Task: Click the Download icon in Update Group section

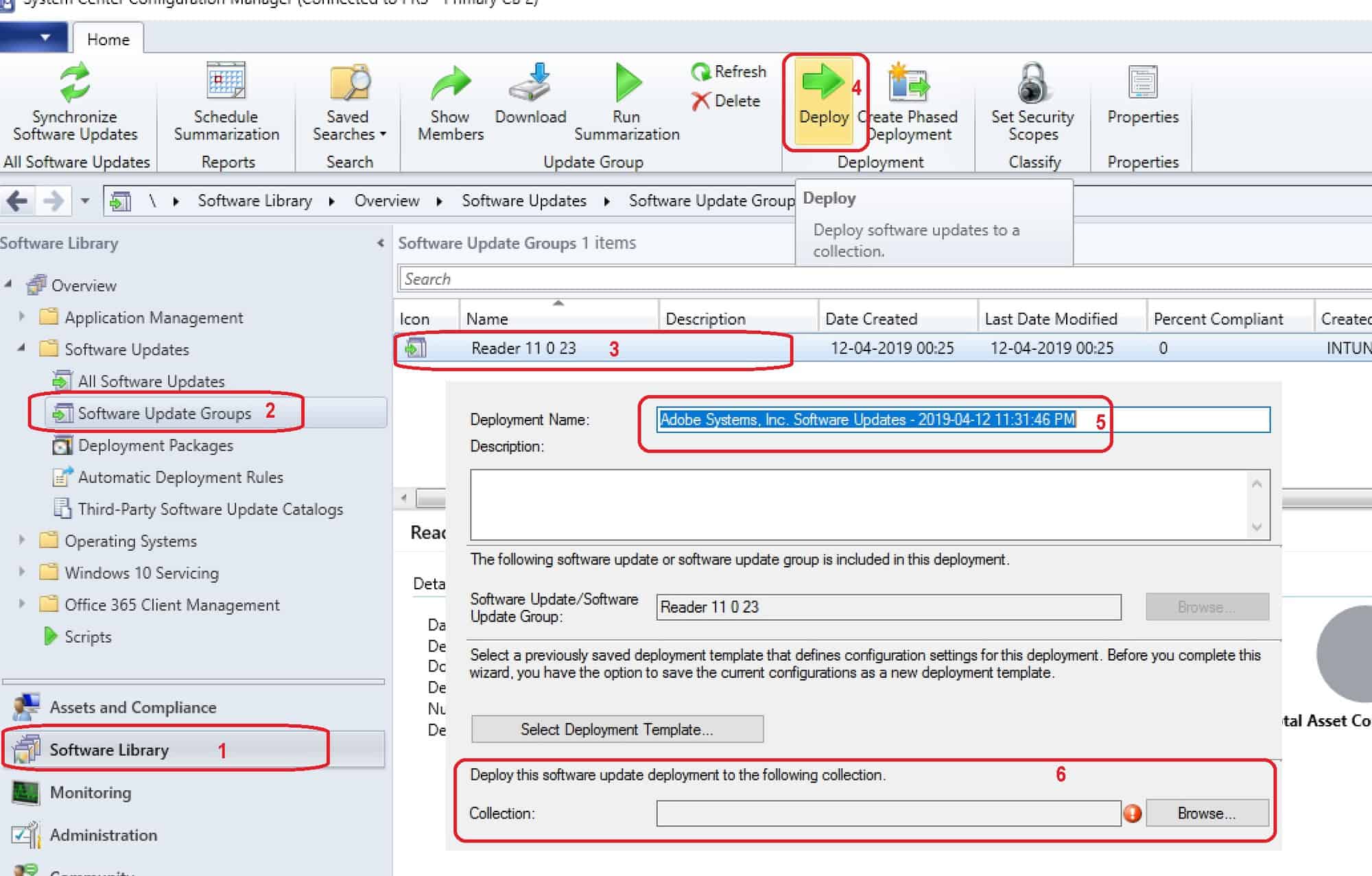Action: [x=530, y=84]
